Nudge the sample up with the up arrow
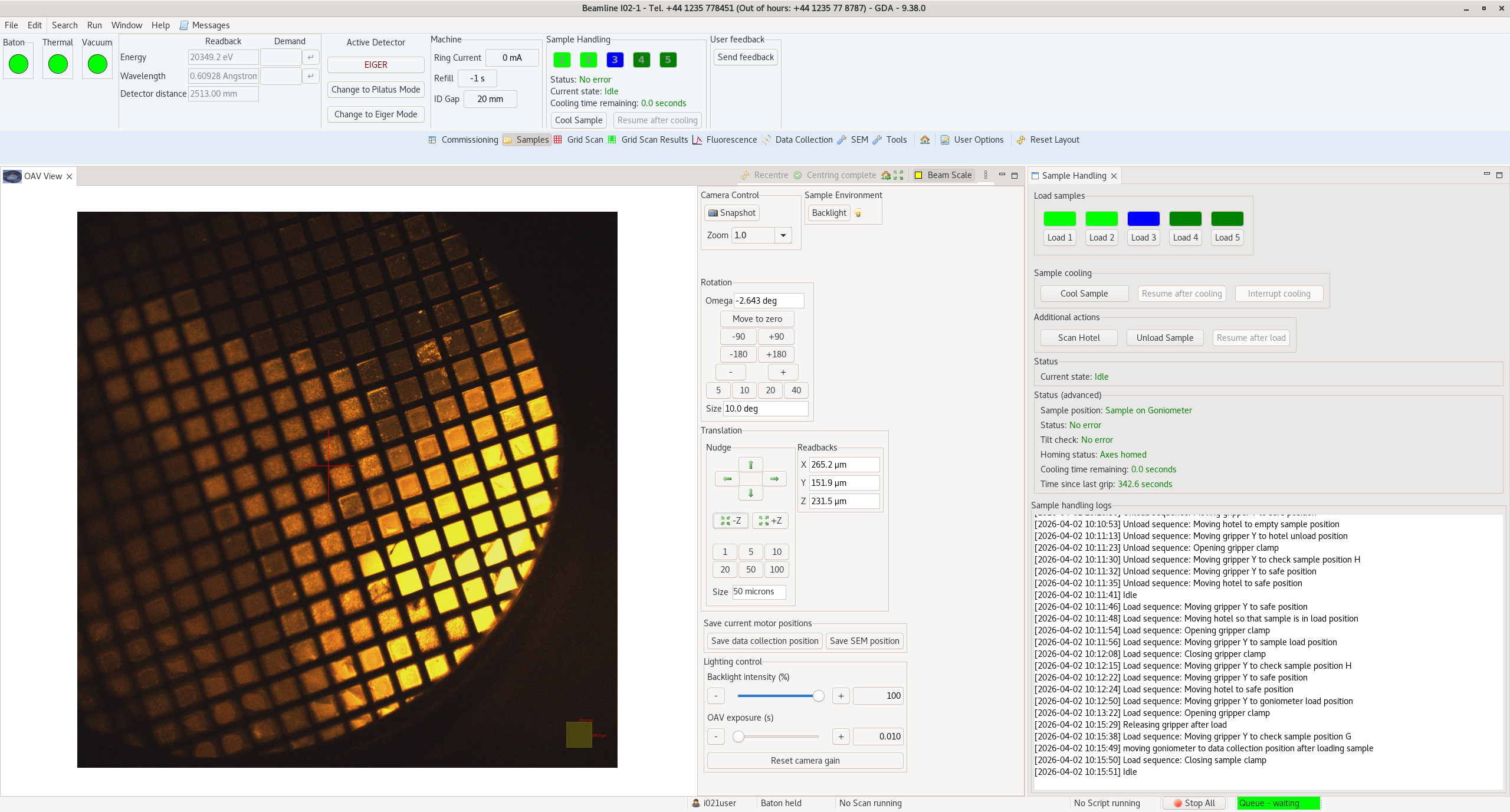1510x812 pixels. tap(751, 465)
